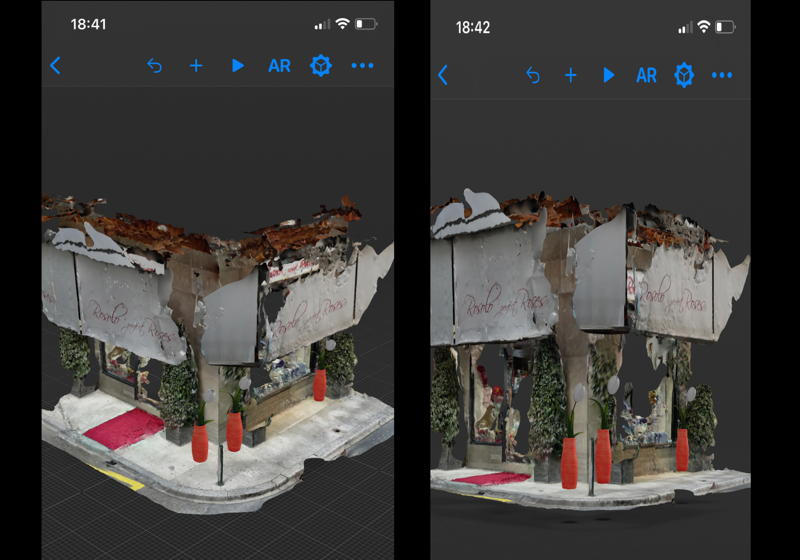Viewport: 800px width, 560px height.
Task: Tap the back chevron on the 18:41 screen
Action: point(55,66)
